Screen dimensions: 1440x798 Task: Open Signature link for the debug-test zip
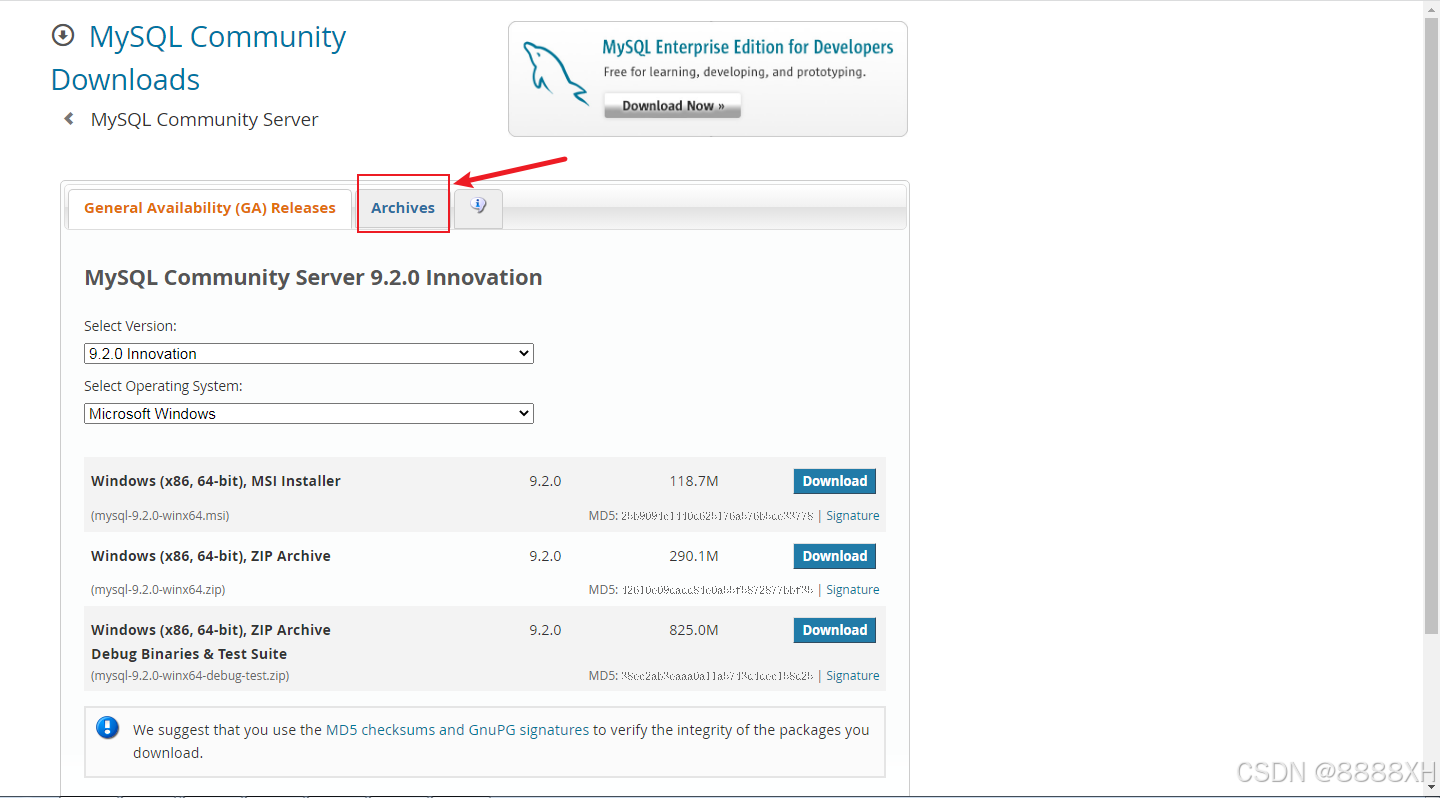tap(853, 676)
